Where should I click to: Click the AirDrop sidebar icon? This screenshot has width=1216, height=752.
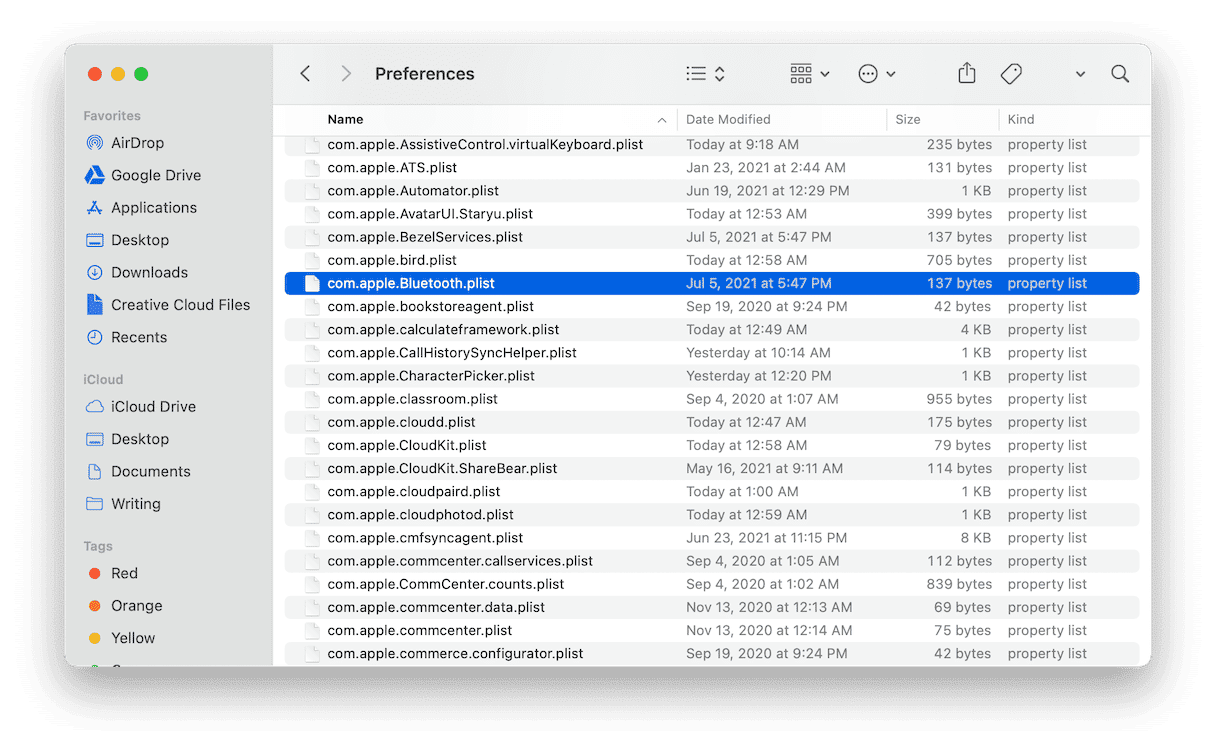click(95, 143)
